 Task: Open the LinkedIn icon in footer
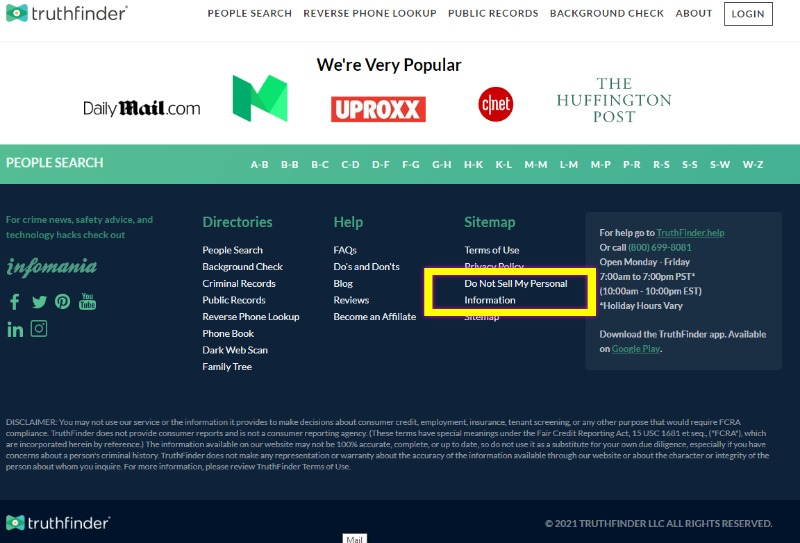point(15,329)
